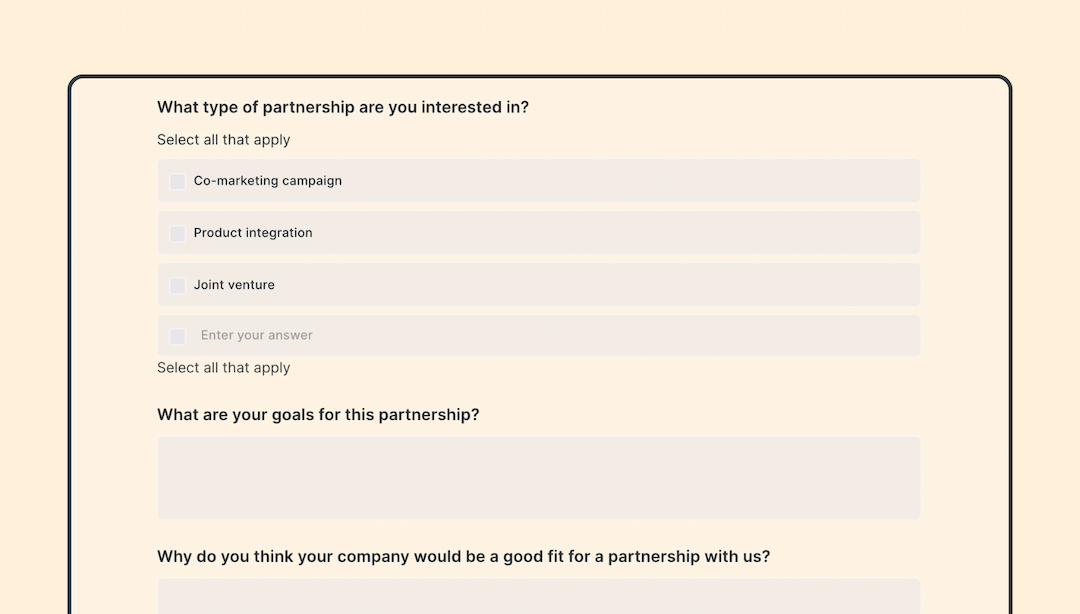Toggle the Co-marketing campaign checkbox

coord(177,181)
